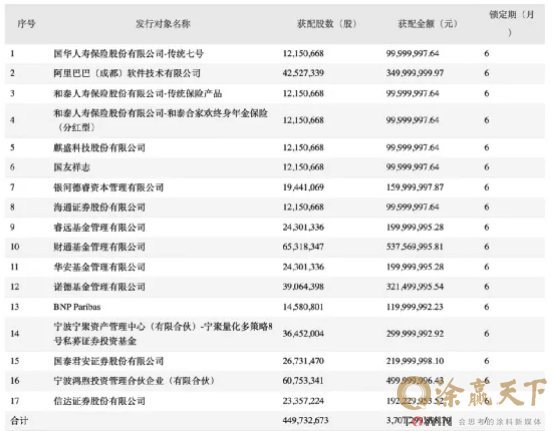Image resolution: width=552 pixels, height=431 pixels.
Task: Click the 合计 total row label
Action: (19, 420)
